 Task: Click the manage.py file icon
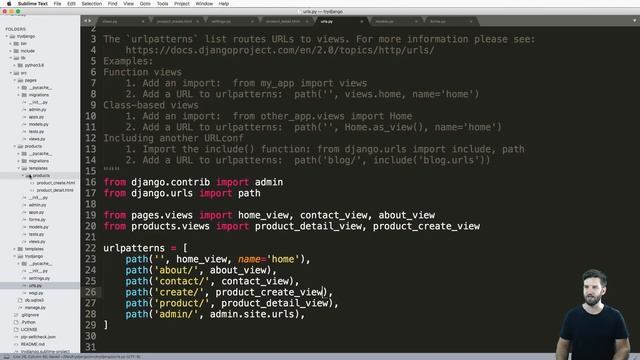[x=20, y=307]
